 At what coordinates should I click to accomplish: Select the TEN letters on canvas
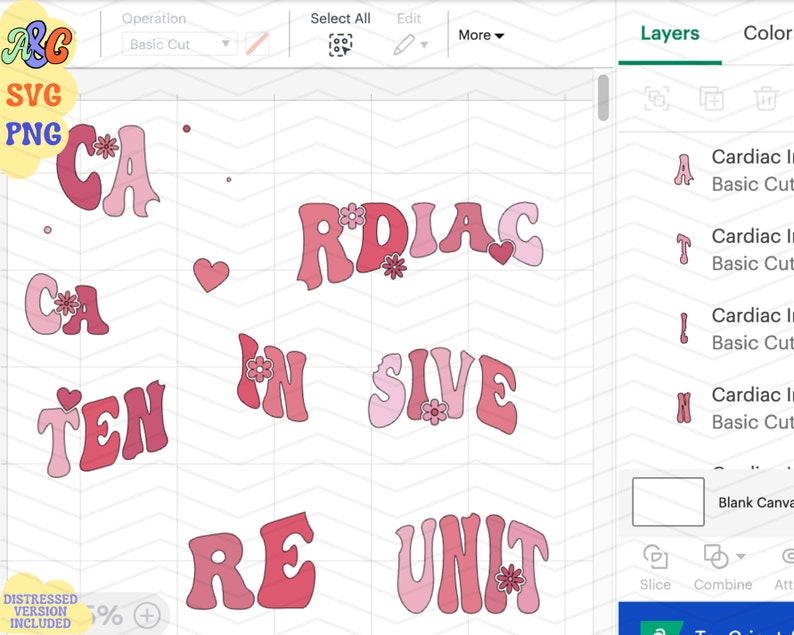(x=103, y=428)
